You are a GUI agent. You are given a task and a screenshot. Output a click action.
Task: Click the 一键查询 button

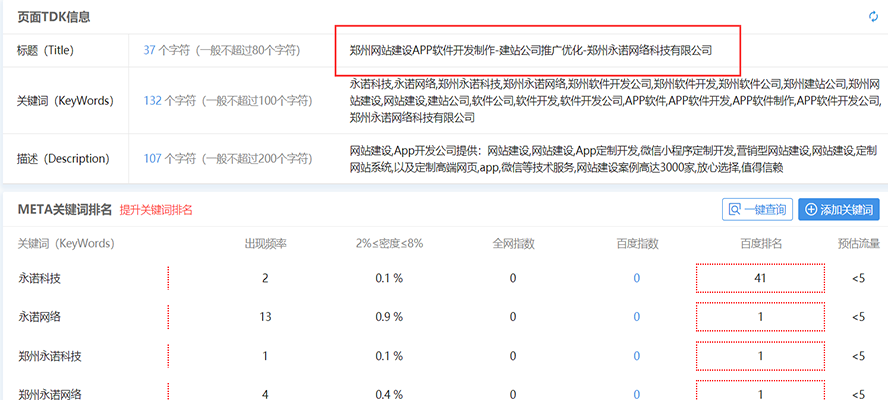[757, 210]
